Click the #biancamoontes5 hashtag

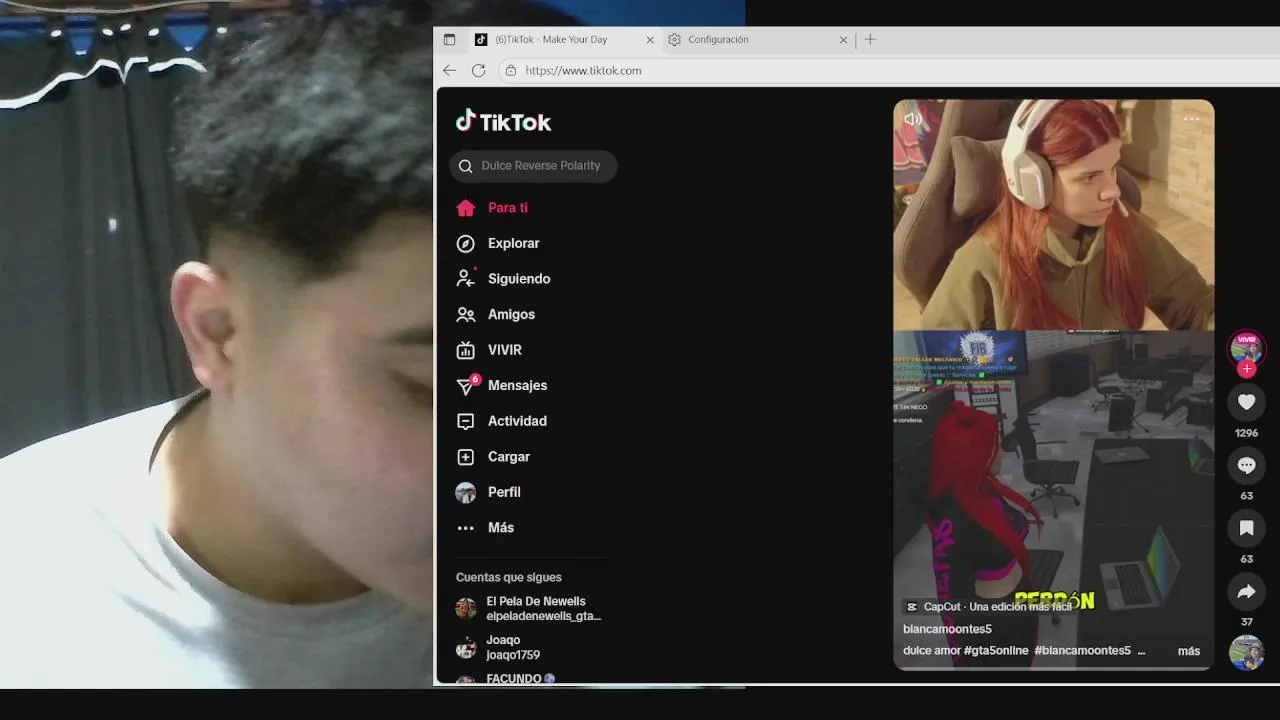pyautogui.click(x=1082, y=651)
